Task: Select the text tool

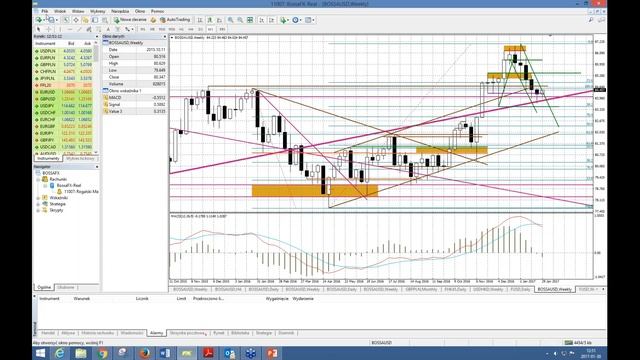Action: tap(108, 29)
